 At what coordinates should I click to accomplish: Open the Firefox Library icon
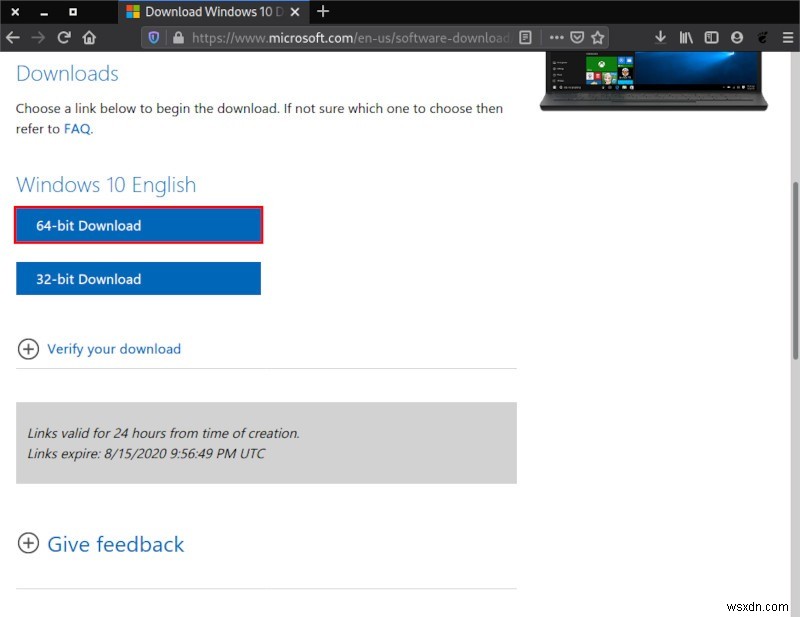coord(688,37)
